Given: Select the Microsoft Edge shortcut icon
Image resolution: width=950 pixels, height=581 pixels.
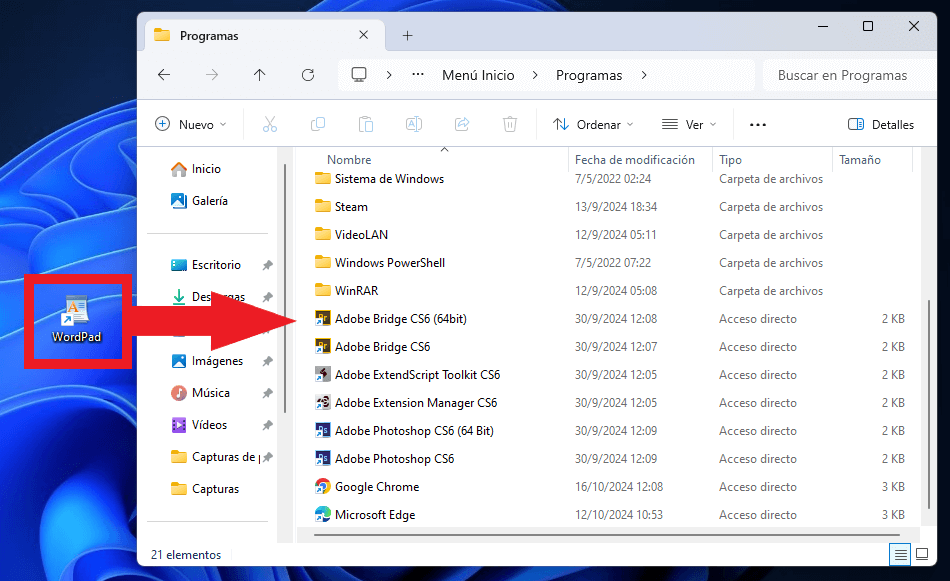Looking at the screenshot, I should point(322,514).
